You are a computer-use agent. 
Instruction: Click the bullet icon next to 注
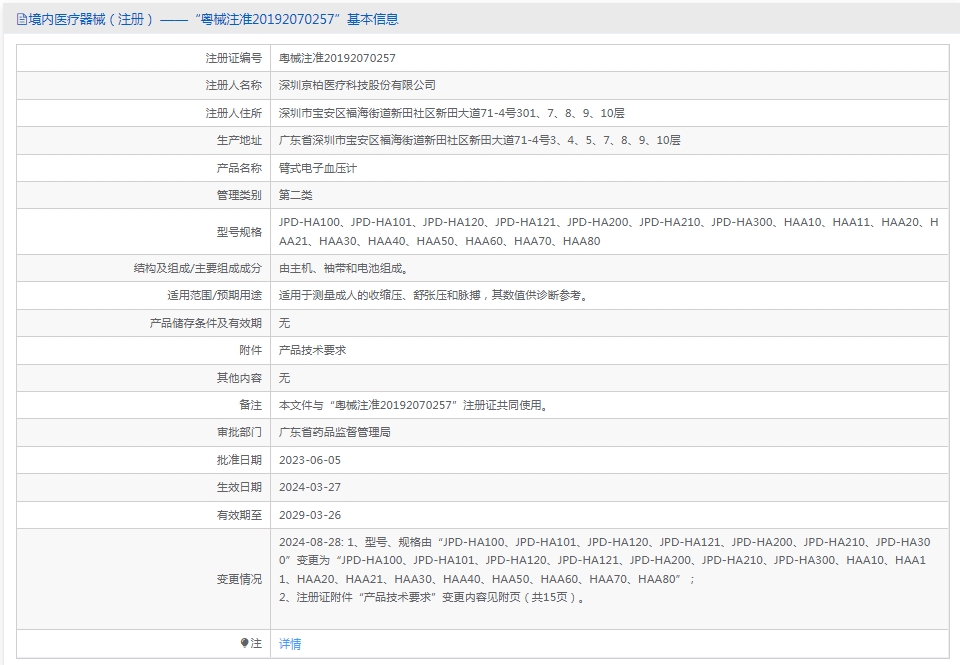coord(245,643)
